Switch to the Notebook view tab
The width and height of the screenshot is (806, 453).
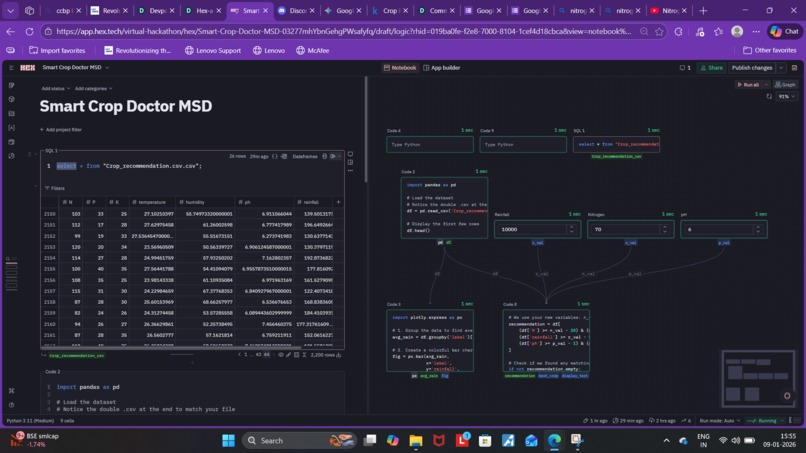pos(399,67)
